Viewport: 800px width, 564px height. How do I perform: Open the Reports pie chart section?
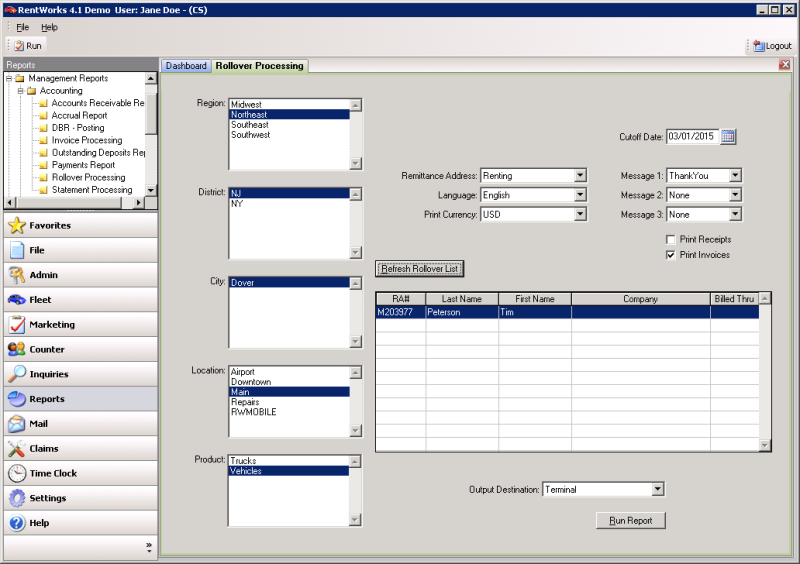[81, 399]
